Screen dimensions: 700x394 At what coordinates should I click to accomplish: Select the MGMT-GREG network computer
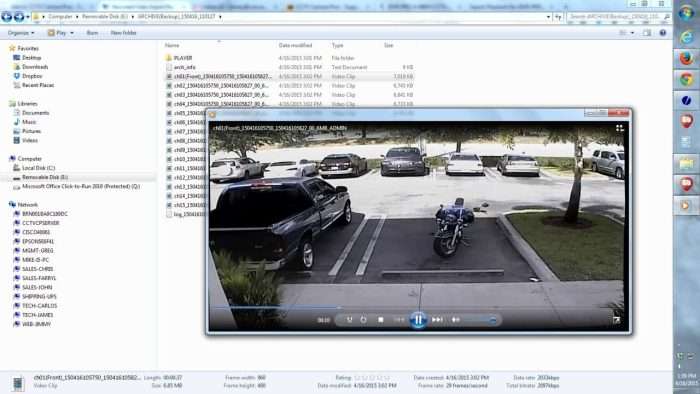tap(38, 250)
